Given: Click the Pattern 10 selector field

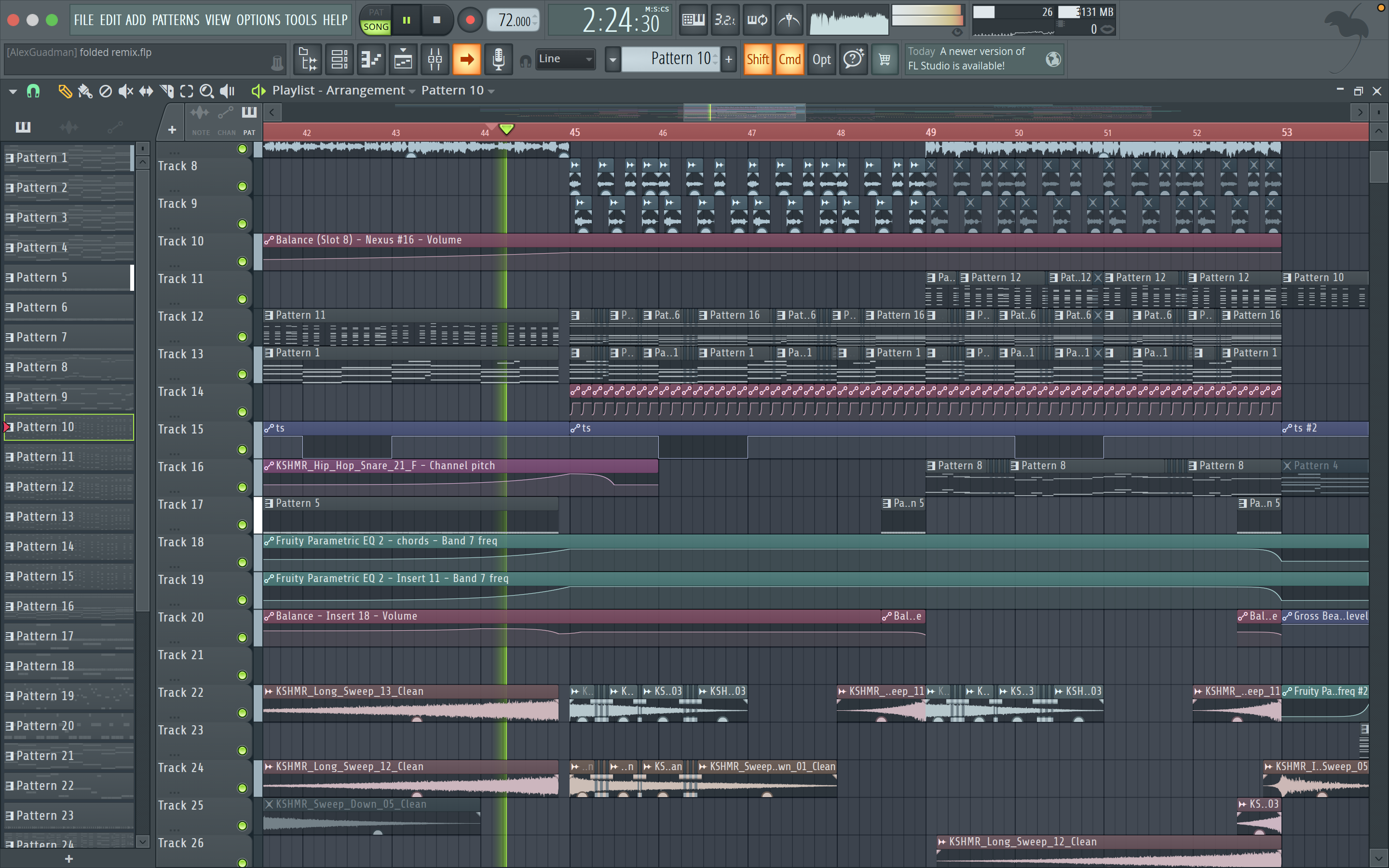Looking at the screenshot, I should pyautogui.click(x=670, y=59).
